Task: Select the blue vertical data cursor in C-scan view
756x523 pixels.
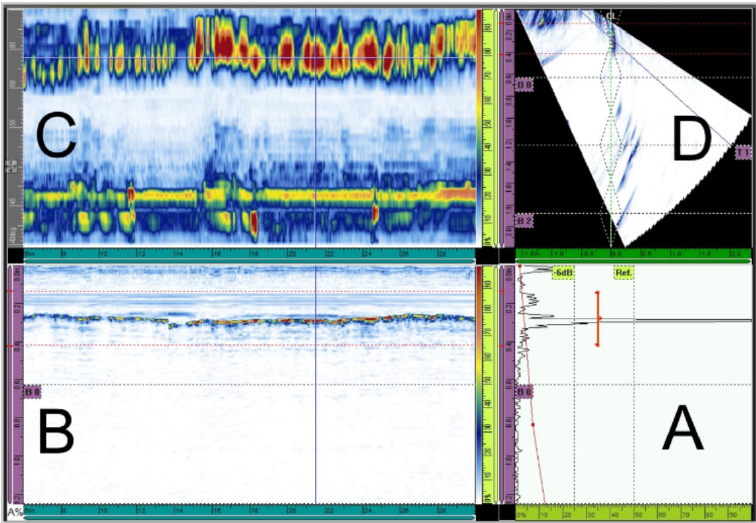Action: click(315, 128)
